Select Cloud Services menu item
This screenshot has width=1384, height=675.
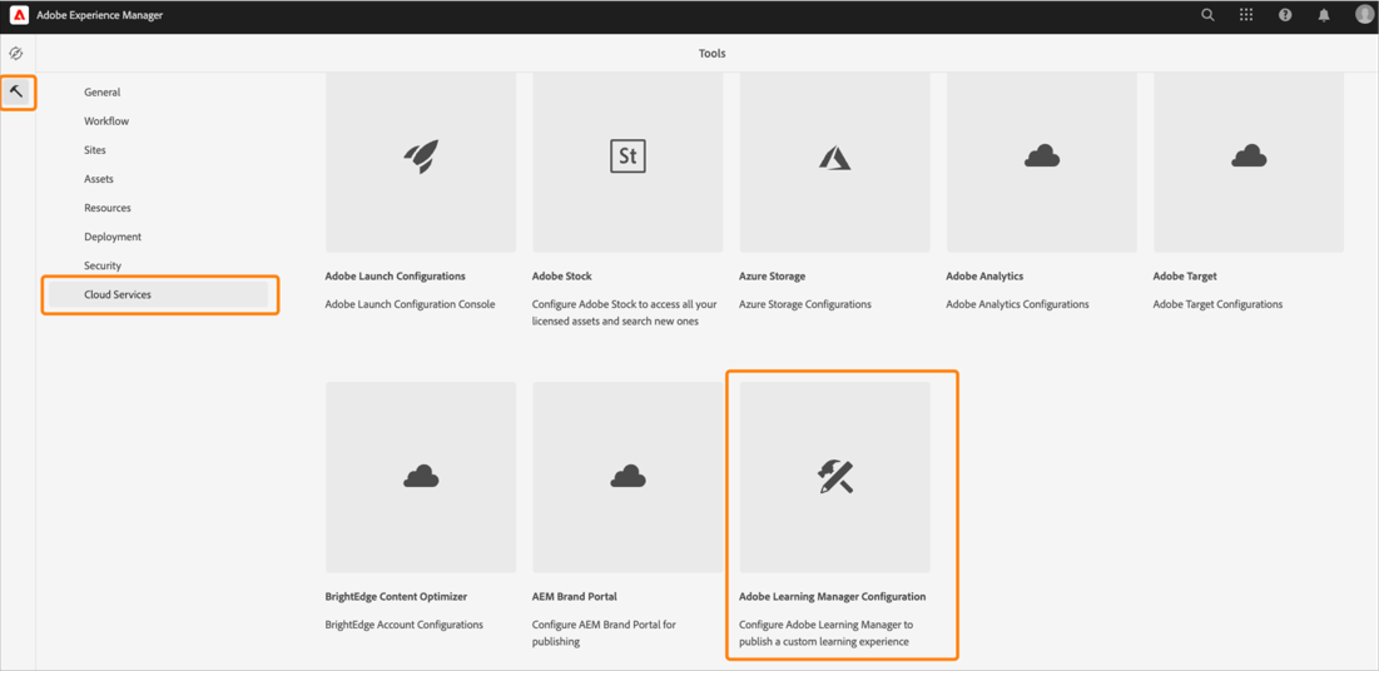tap(118, 295)
